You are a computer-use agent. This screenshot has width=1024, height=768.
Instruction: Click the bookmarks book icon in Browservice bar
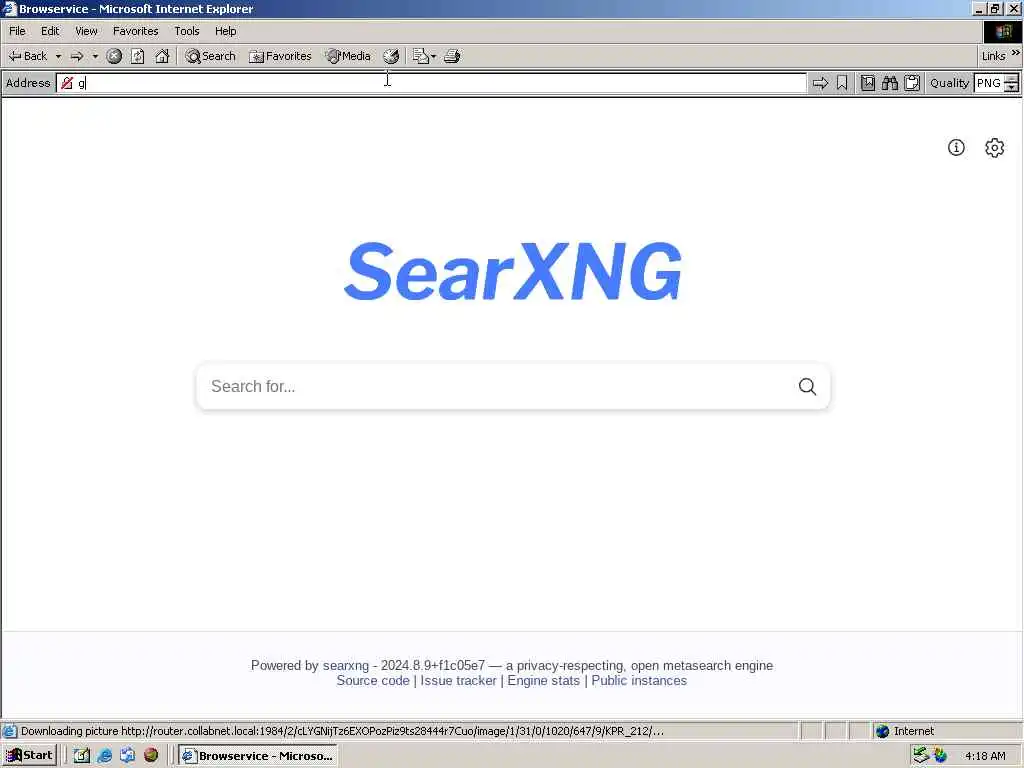(868, 83)
